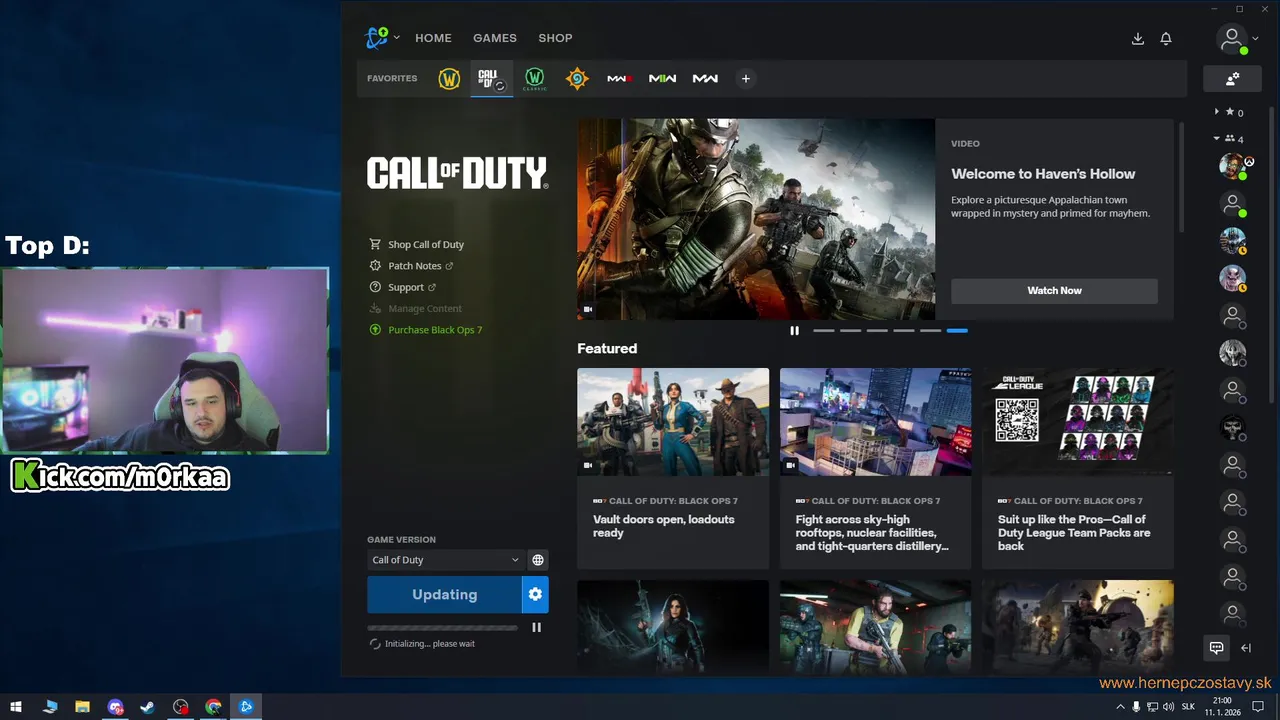Select the third carousel slide indicator
The width and height of the screenshot is (1280, 720).
pyautogui.click(x=877, y=331)
